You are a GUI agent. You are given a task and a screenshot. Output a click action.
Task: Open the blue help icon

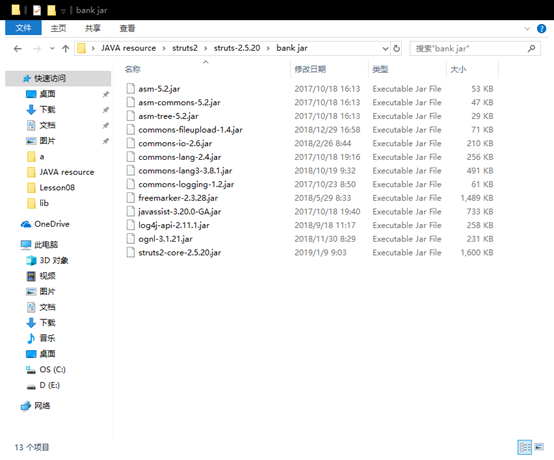pos(541,29)
